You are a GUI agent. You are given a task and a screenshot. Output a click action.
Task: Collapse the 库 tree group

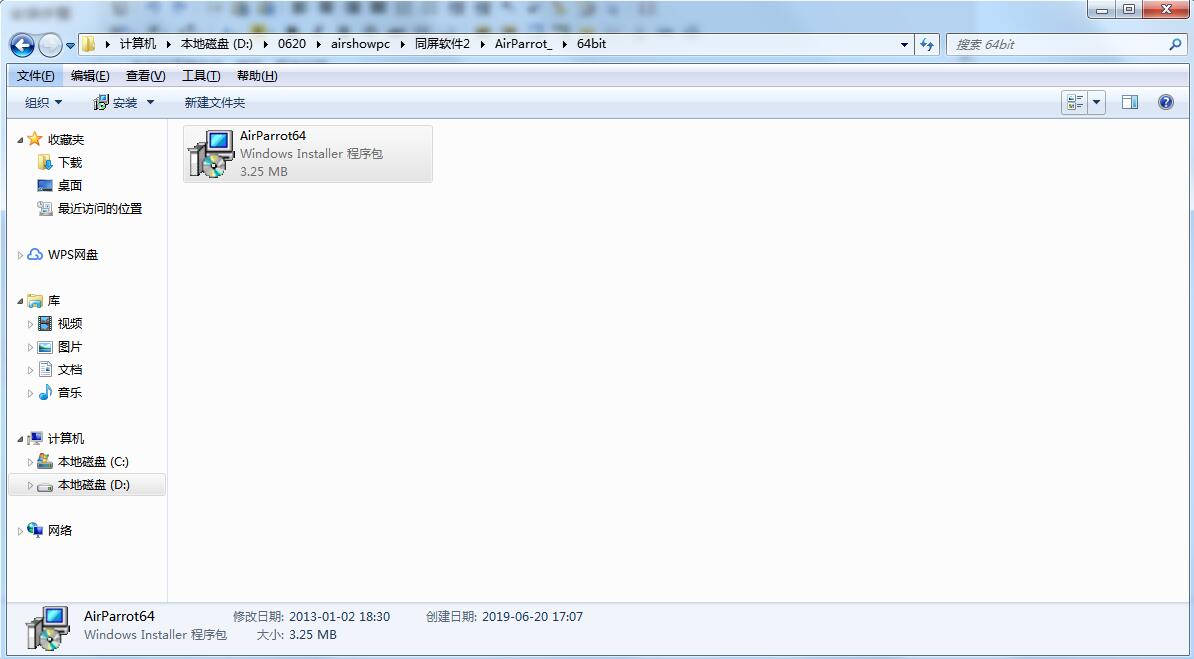(20, 302)
